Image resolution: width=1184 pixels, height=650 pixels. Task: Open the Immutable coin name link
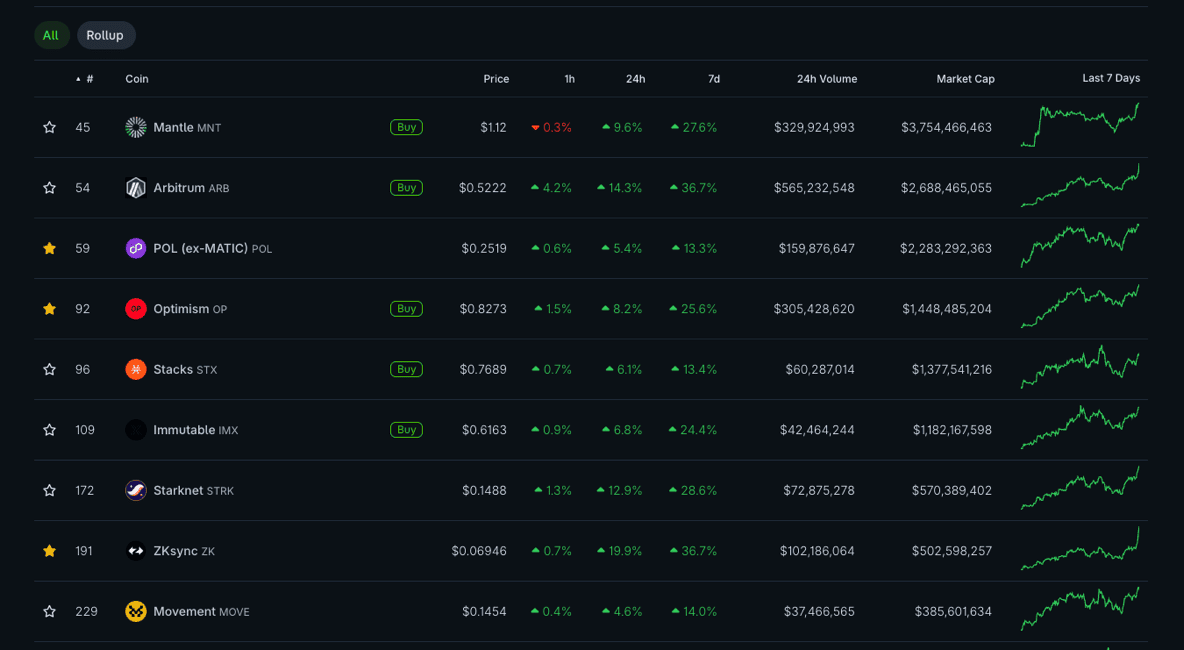[184, 430]
